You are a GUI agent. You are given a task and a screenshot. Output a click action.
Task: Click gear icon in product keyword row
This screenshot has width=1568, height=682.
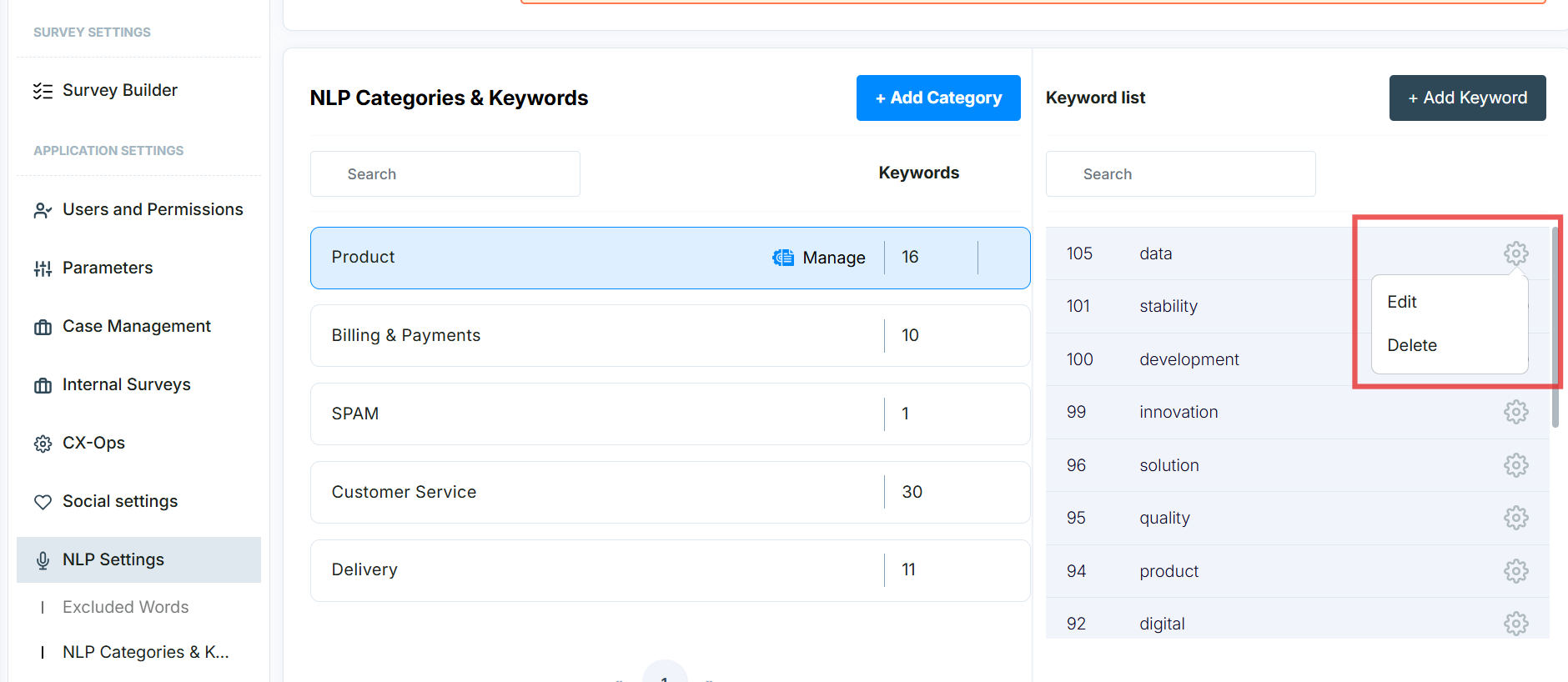coord(1515,571)
